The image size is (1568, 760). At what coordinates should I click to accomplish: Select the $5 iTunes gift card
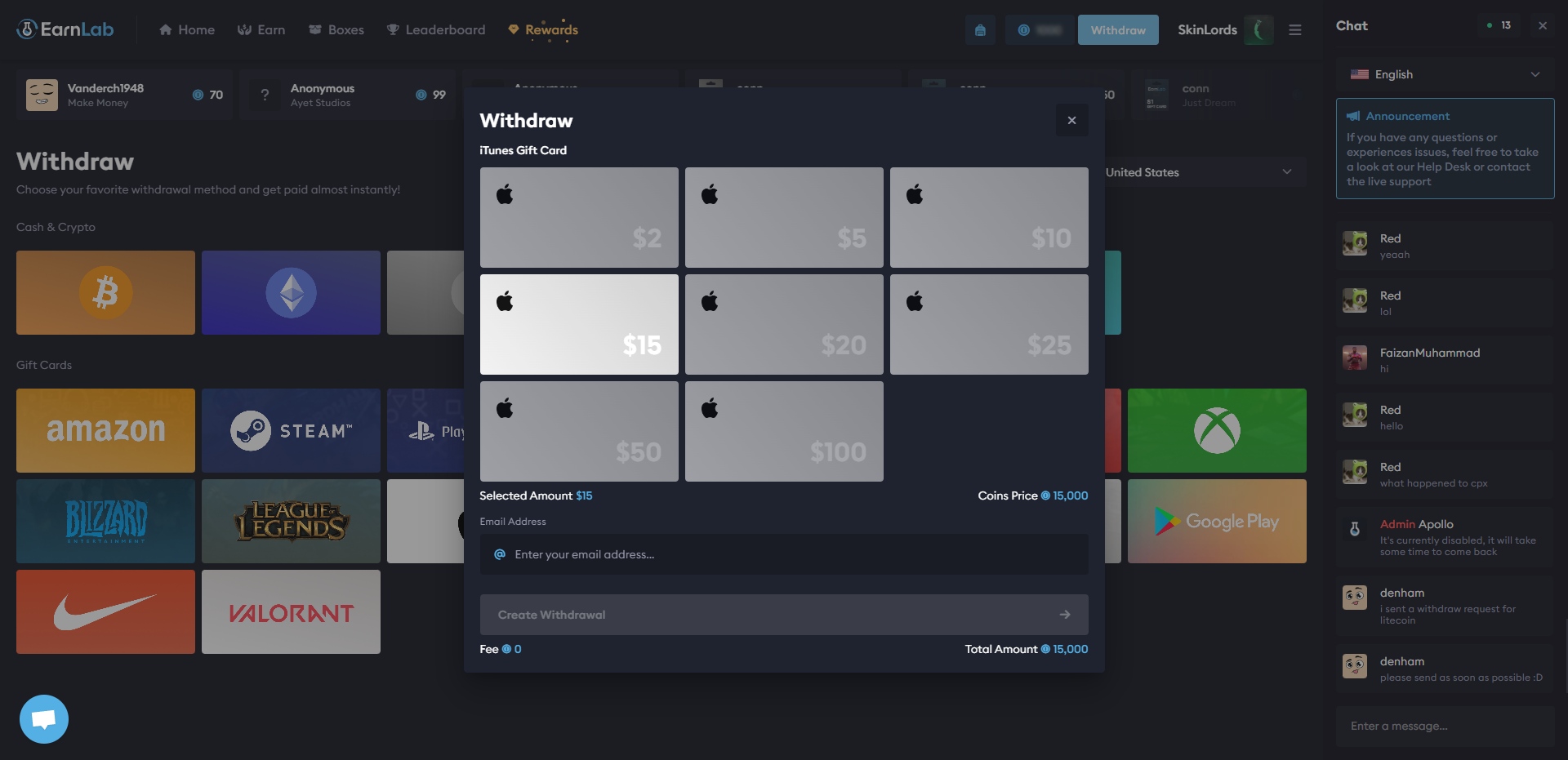[784, 217]
